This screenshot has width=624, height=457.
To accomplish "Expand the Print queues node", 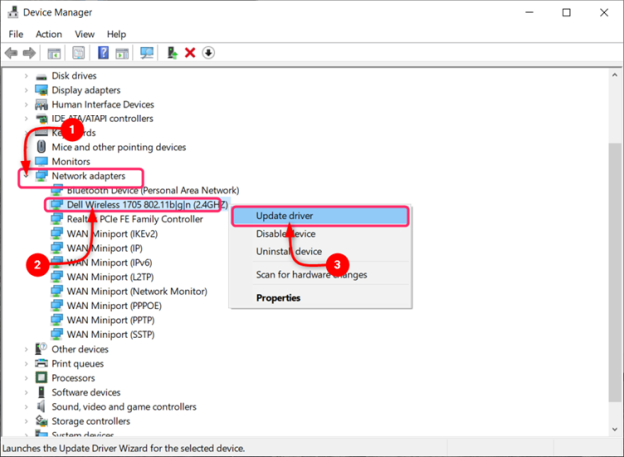I will [26, 363].
